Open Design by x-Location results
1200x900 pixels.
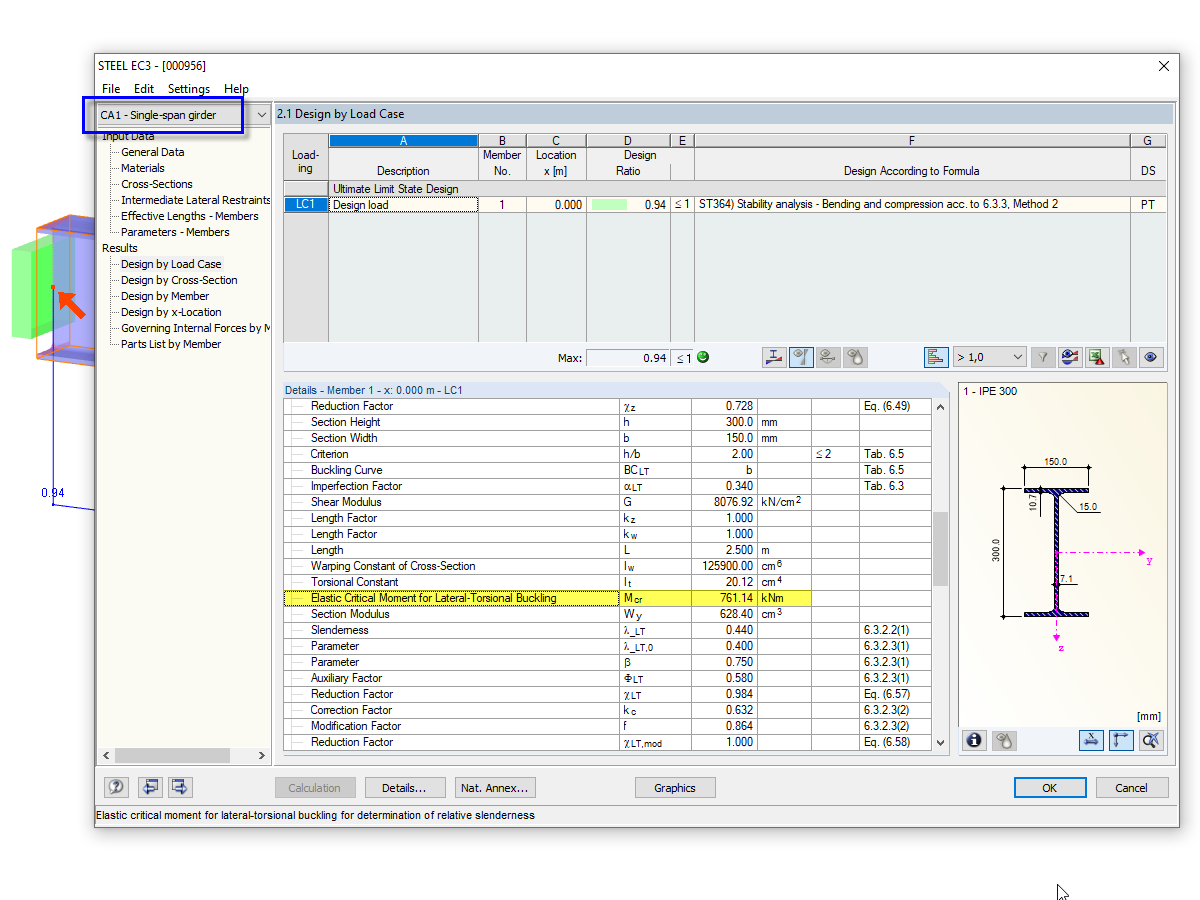pos(171,312)
